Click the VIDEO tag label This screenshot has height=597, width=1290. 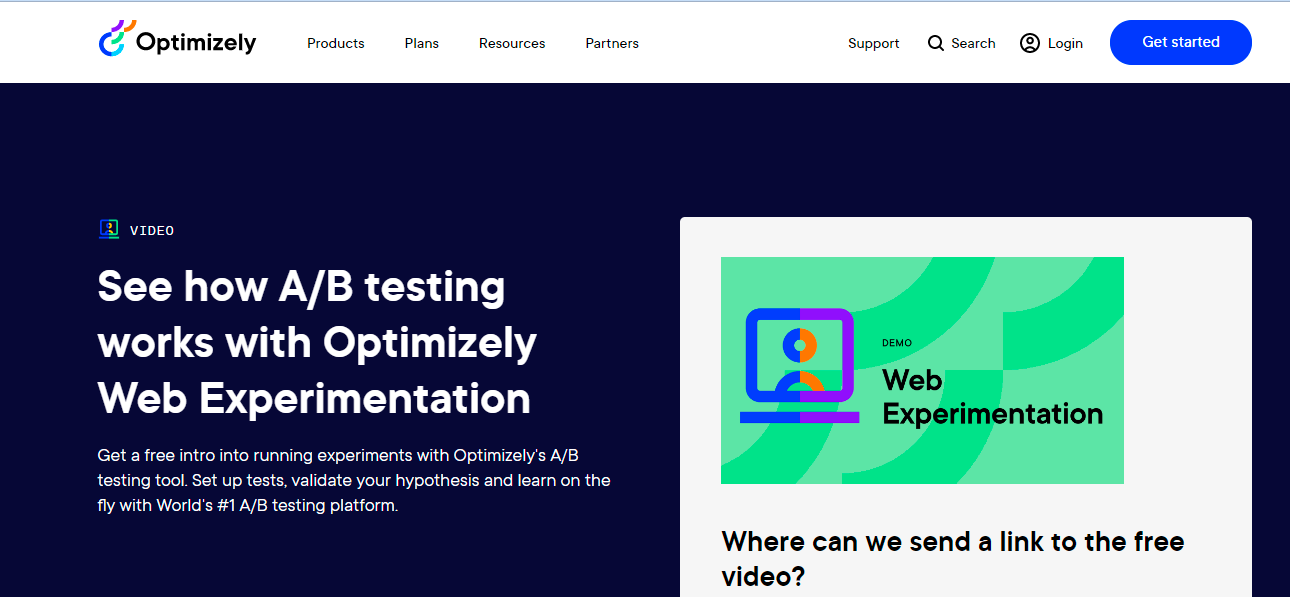pyautogui.click(x=152, y=231)
